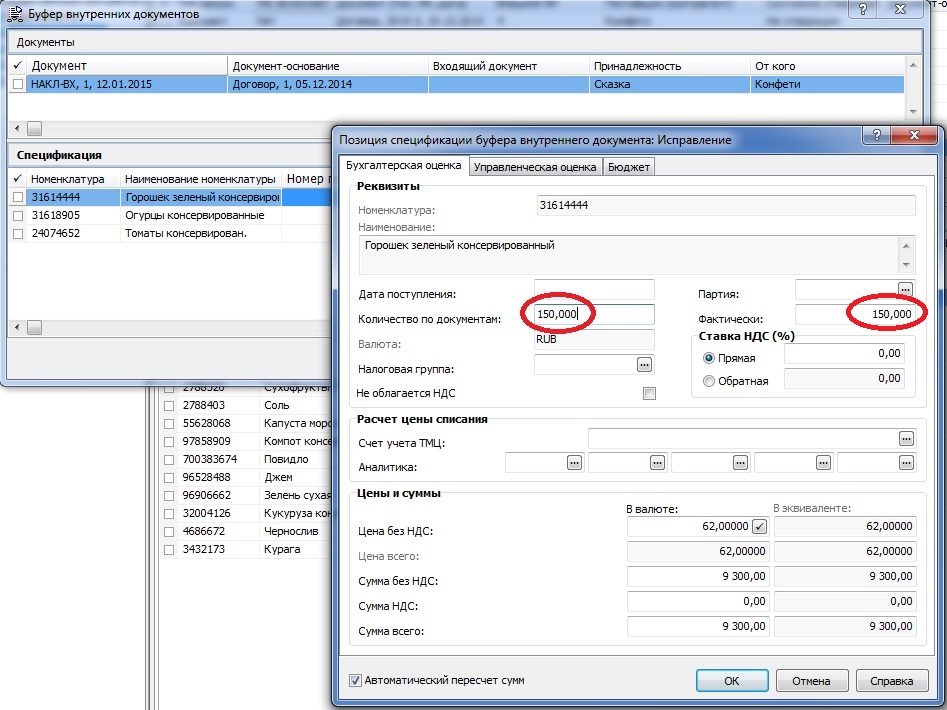Image resolution: width=947 pixels, height=710 pixels.
Task: Check the box for НАКЛ-ВХ document row
Action: tap(18, 85)
